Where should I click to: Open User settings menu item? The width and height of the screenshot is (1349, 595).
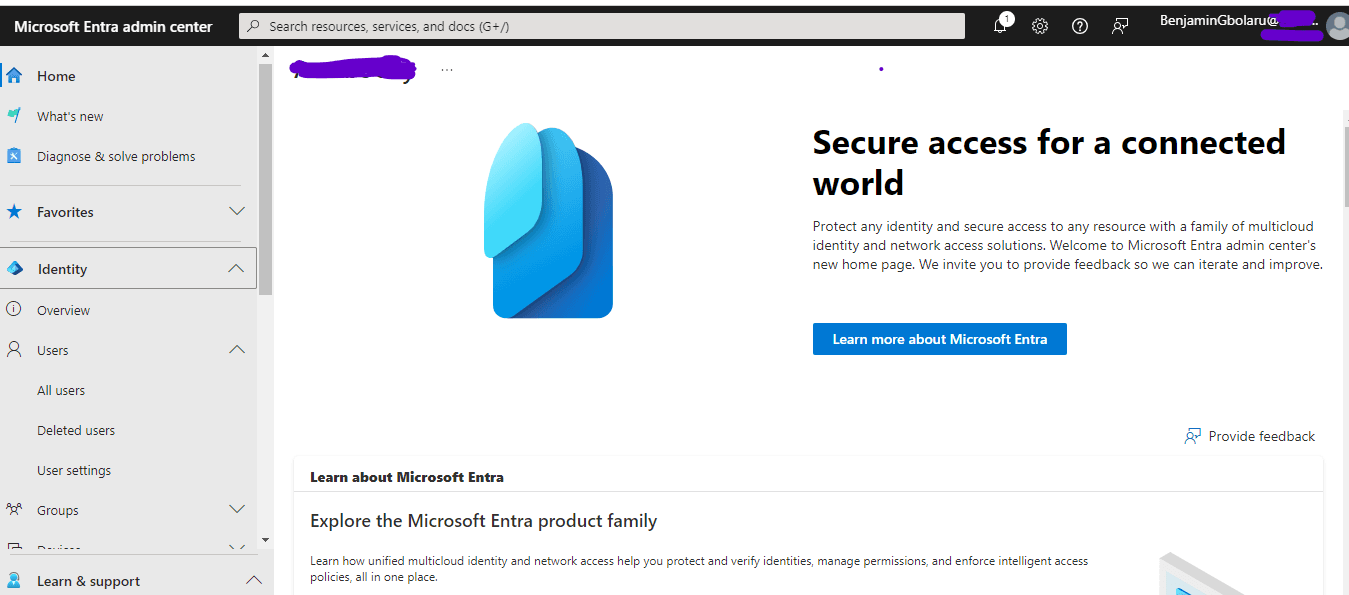[x=74, y=471]
